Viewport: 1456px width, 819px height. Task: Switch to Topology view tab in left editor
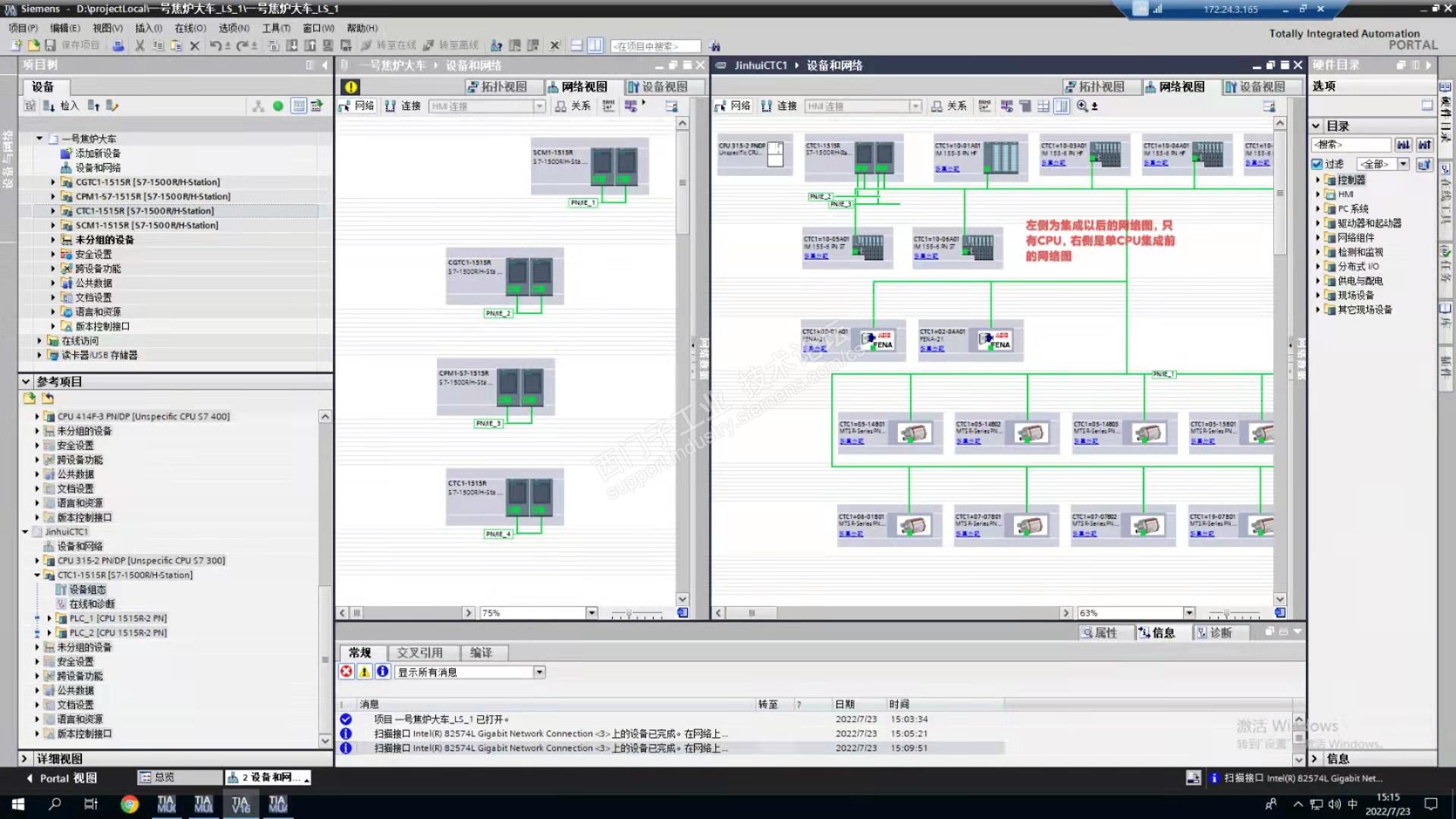click(497, 86)
